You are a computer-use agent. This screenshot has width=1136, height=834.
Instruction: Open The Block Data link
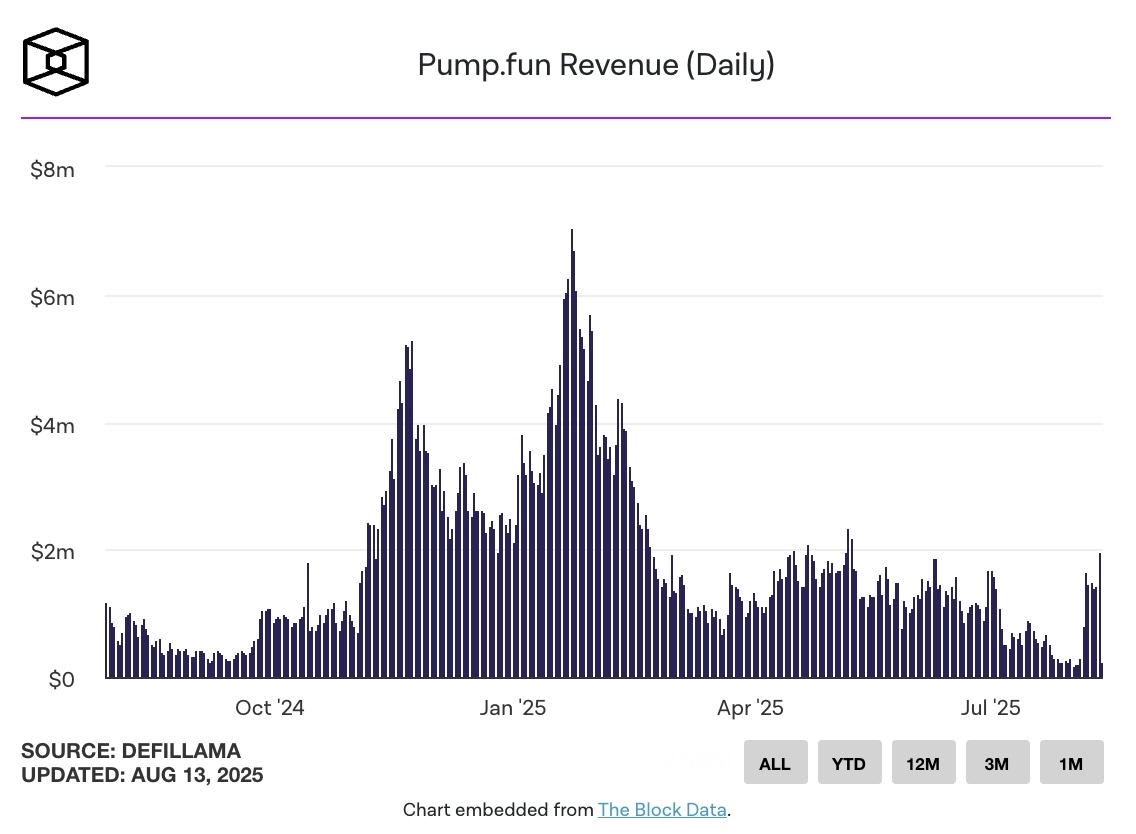(x=662, y=809)
